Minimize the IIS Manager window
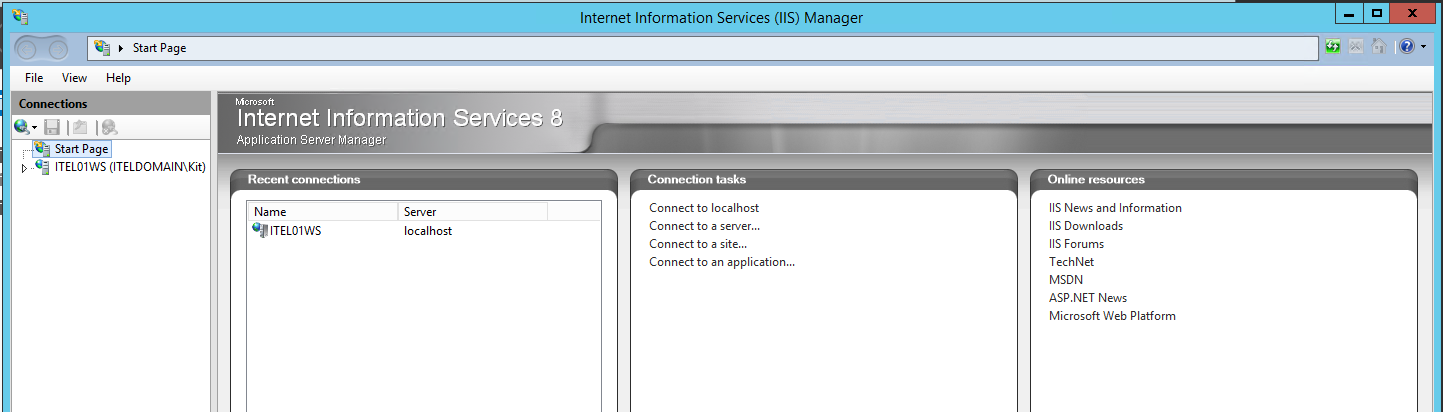This screenshot has width=1443, height=412. pyautogui.click(x=1348, y=13)
